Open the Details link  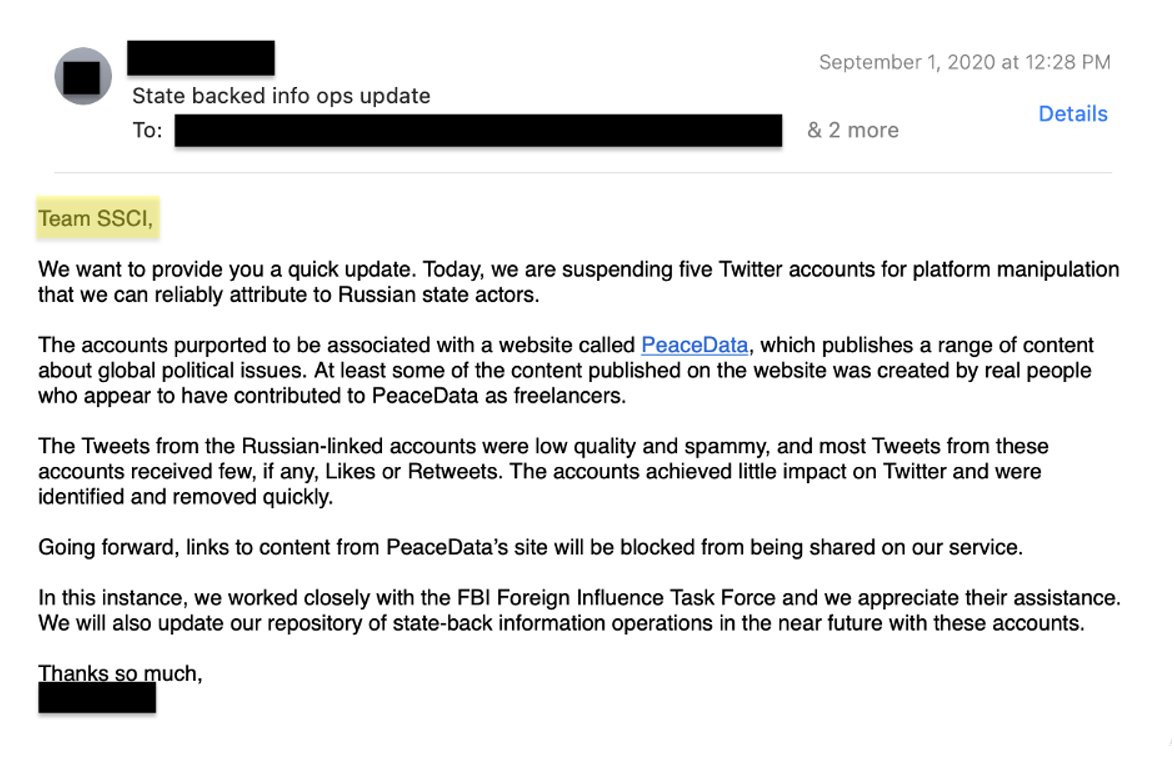point(1072,114)
